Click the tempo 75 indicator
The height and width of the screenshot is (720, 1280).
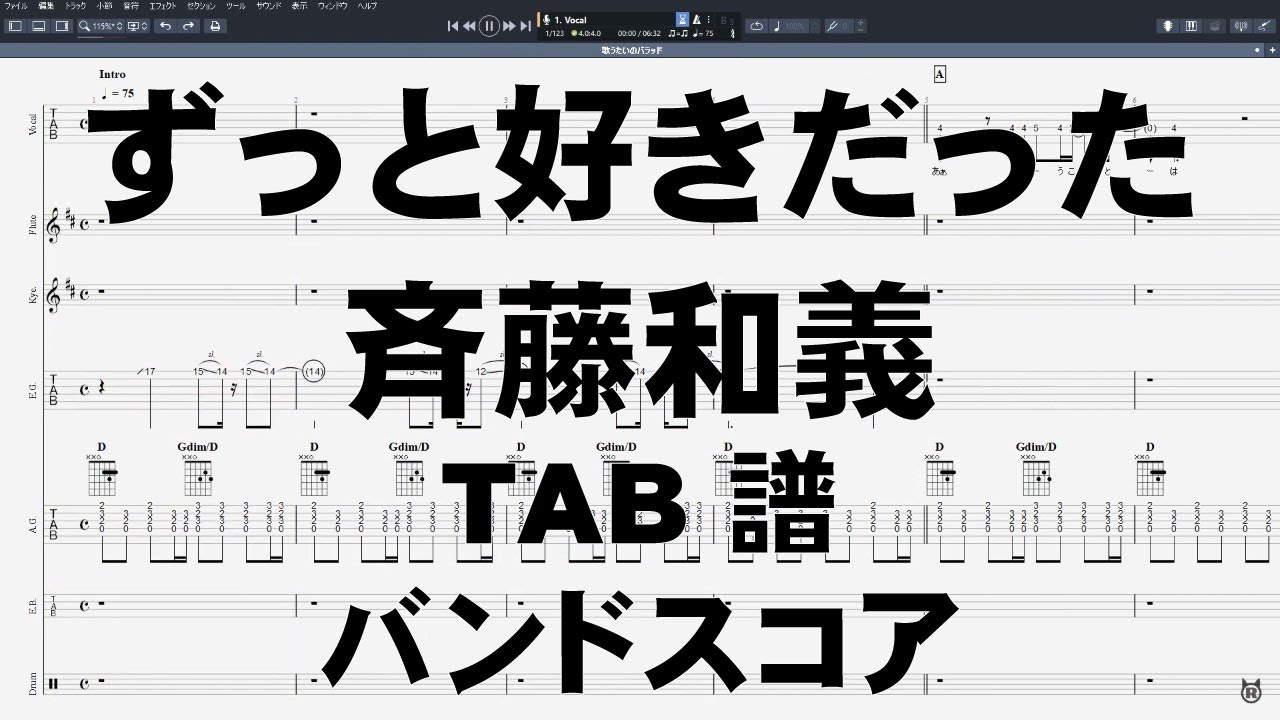703,33
